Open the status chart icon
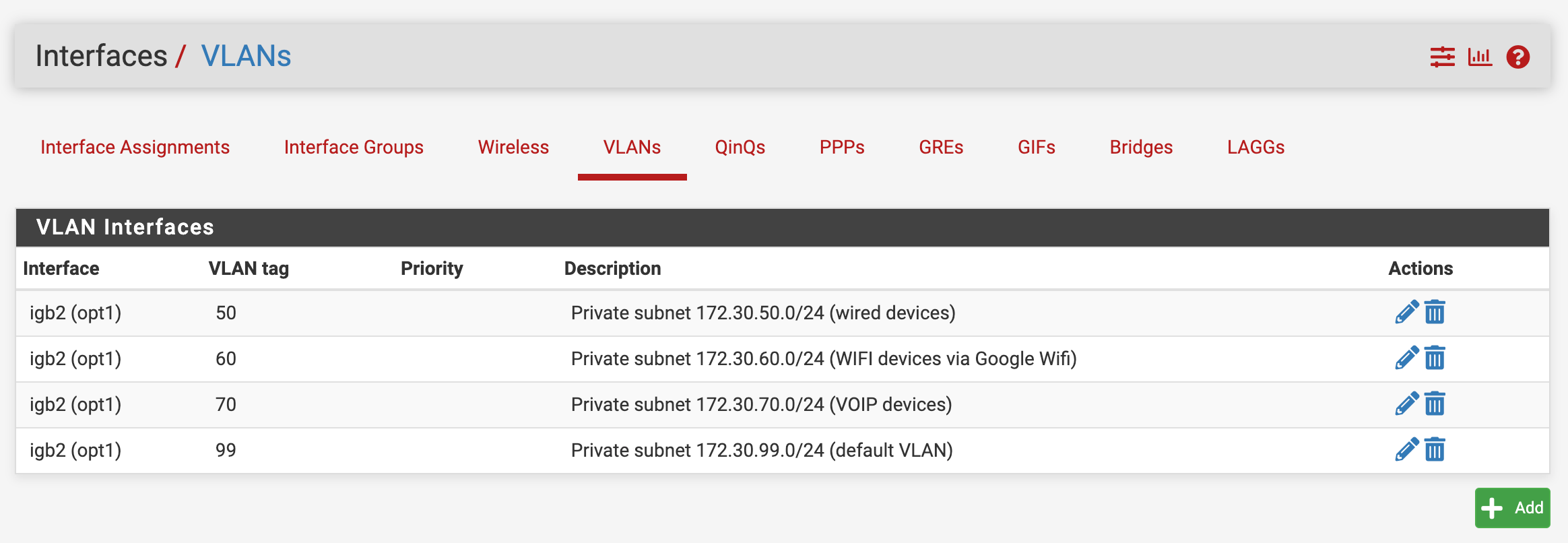 1480,57
